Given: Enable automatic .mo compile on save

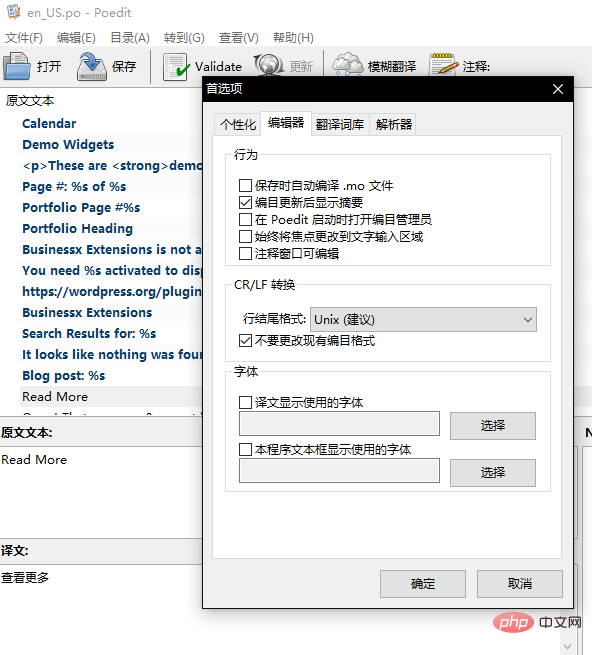Looking at the screenshot, I should coord(245,185).
